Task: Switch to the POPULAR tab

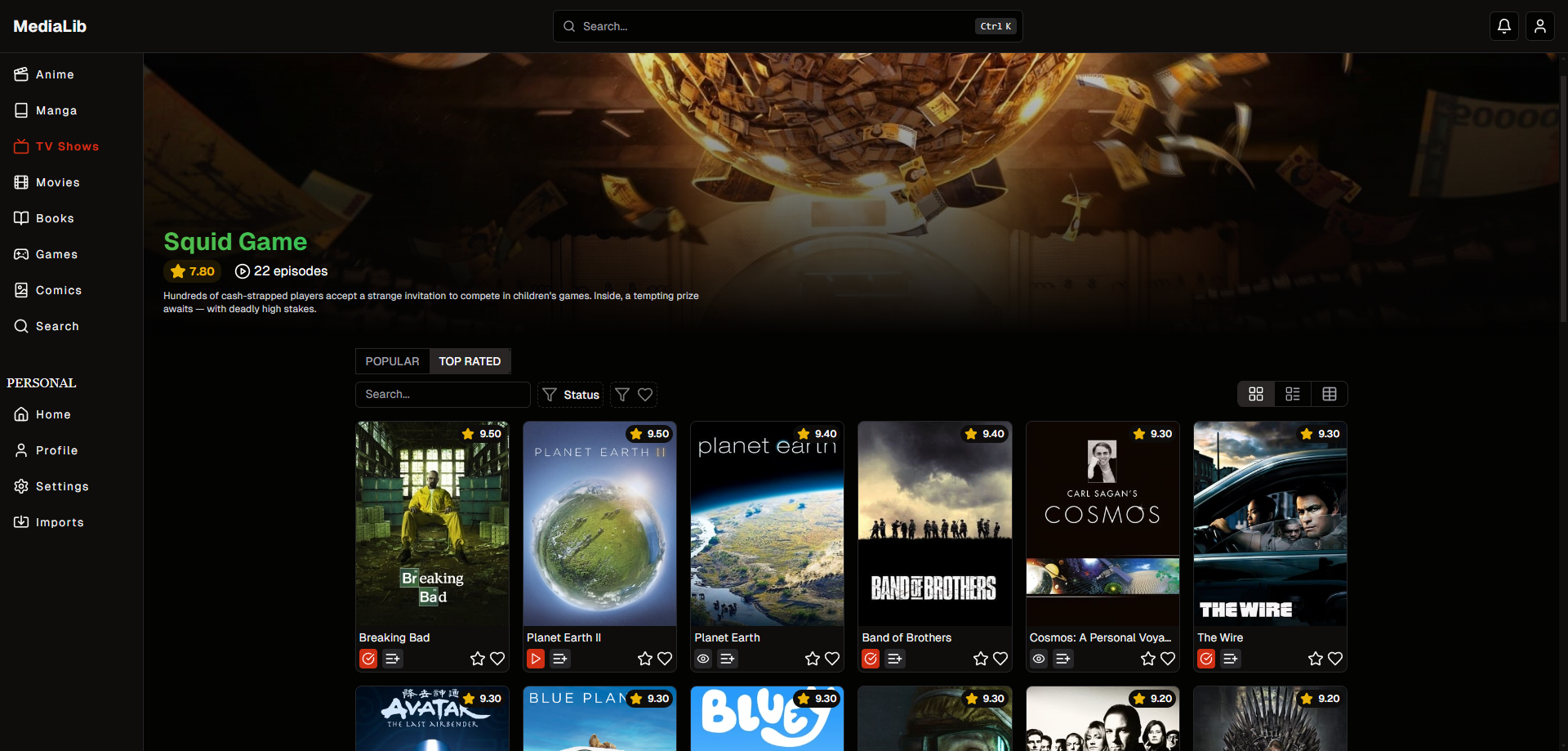Action: coord(392,361)
